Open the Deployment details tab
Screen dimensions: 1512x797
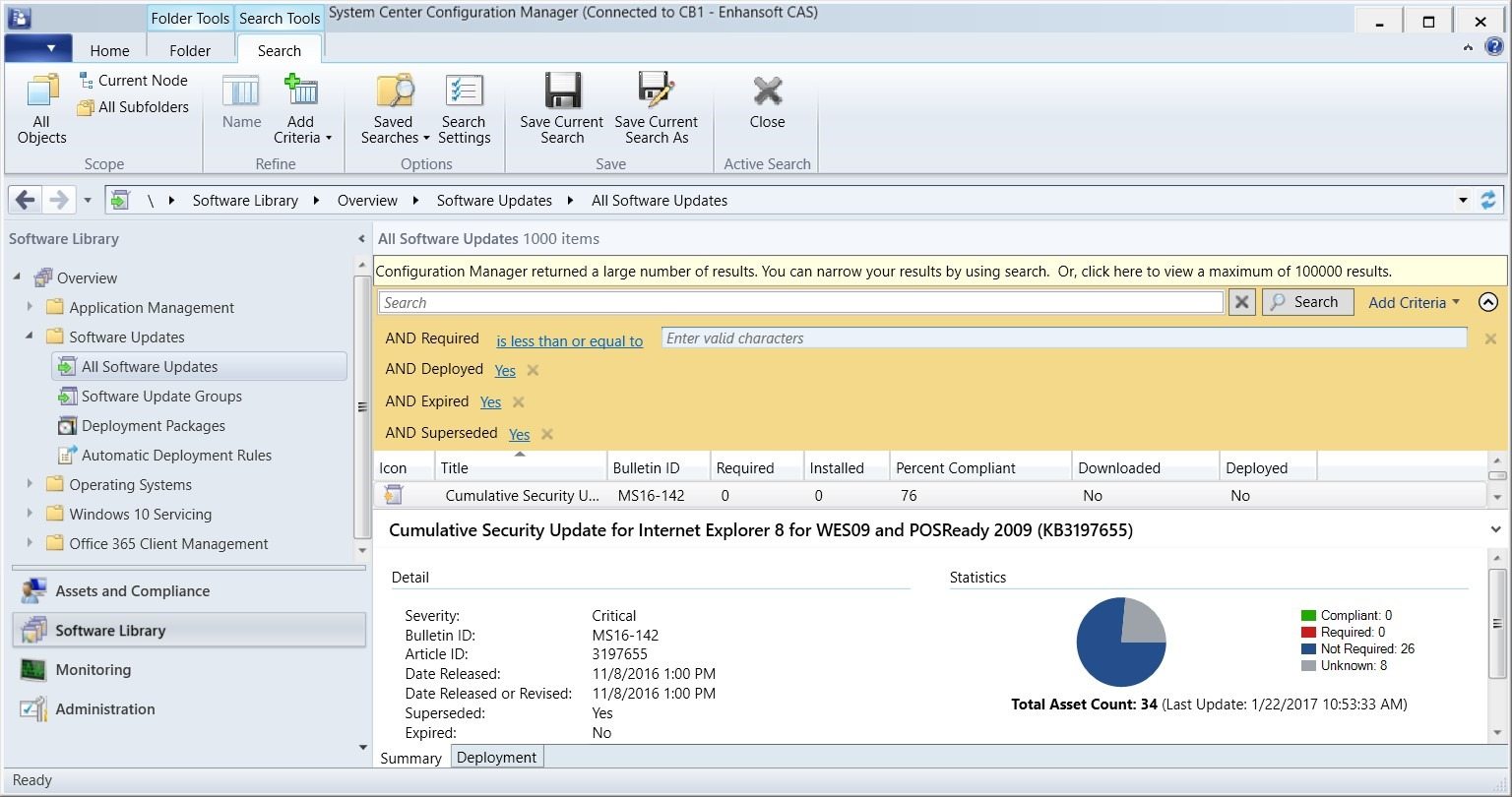click(497, 757)
